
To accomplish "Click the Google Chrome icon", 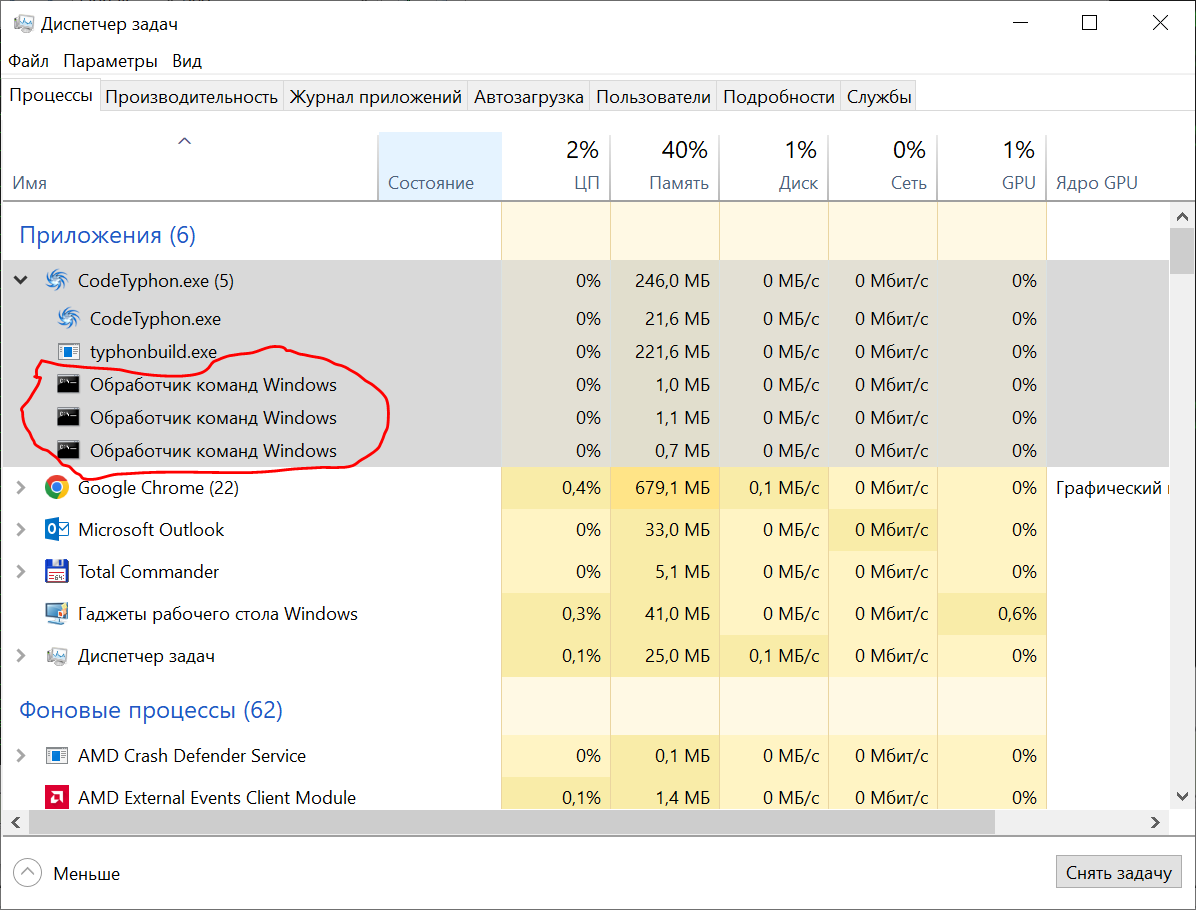I will click(56, 487).
